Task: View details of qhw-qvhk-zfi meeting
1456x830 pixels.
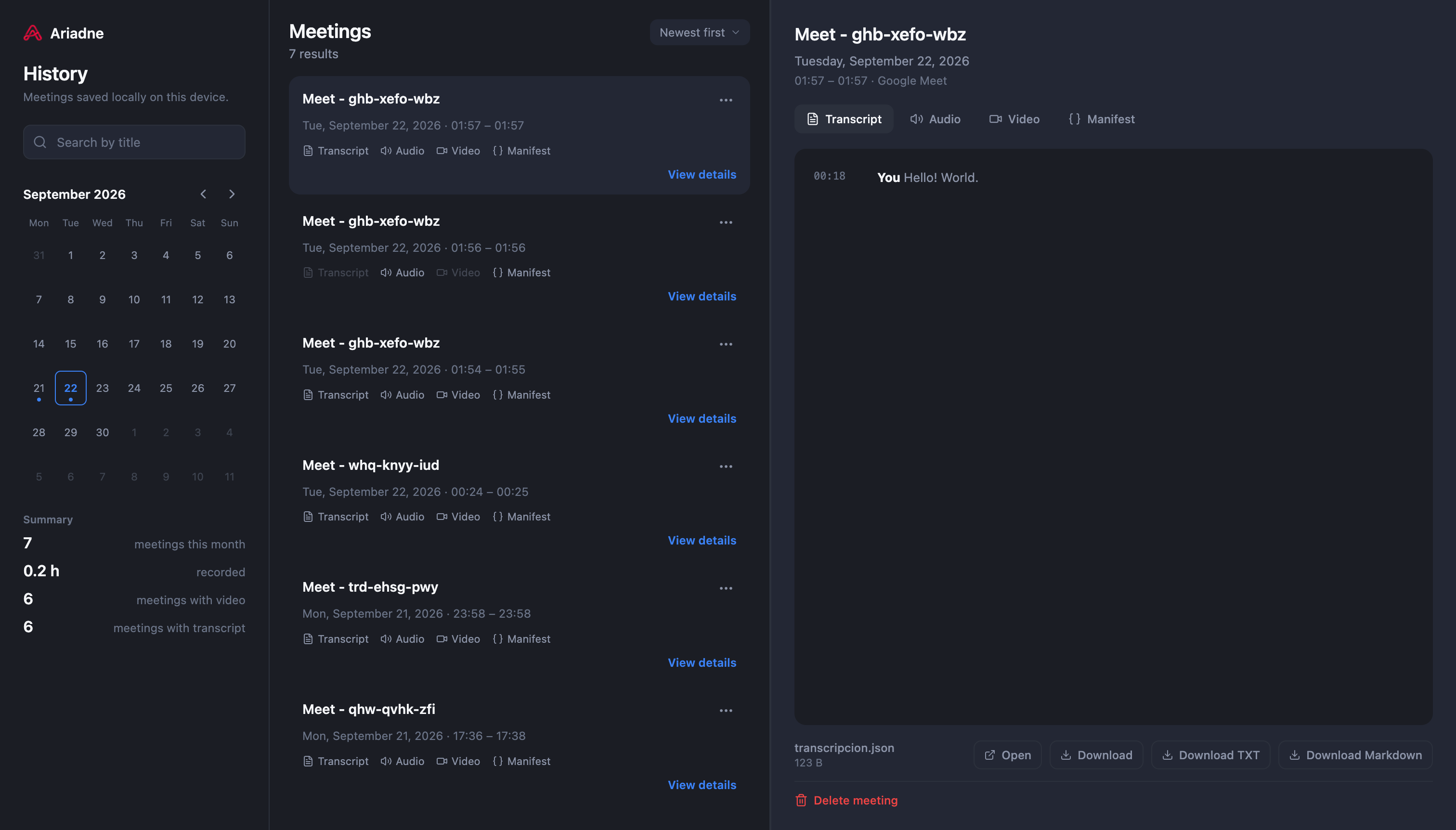Action: tap(702, 785)
